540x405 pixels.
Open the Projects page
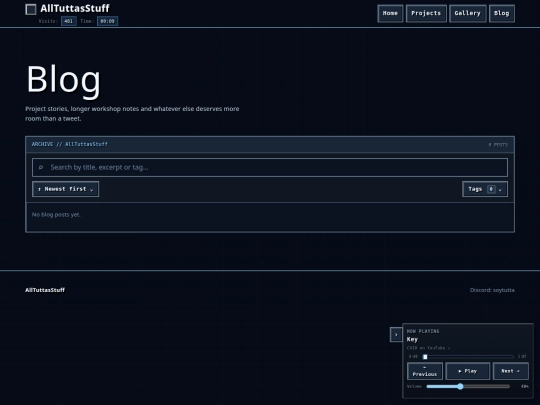click(x=426, y=13)
